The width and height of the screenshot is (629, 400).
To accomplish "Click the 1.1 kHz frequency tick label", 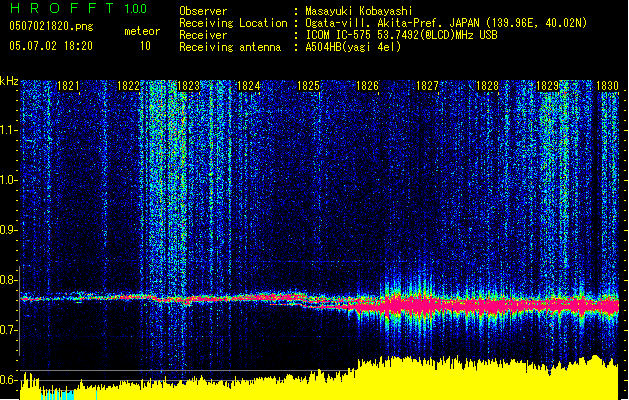I will (x=9, y=130).
